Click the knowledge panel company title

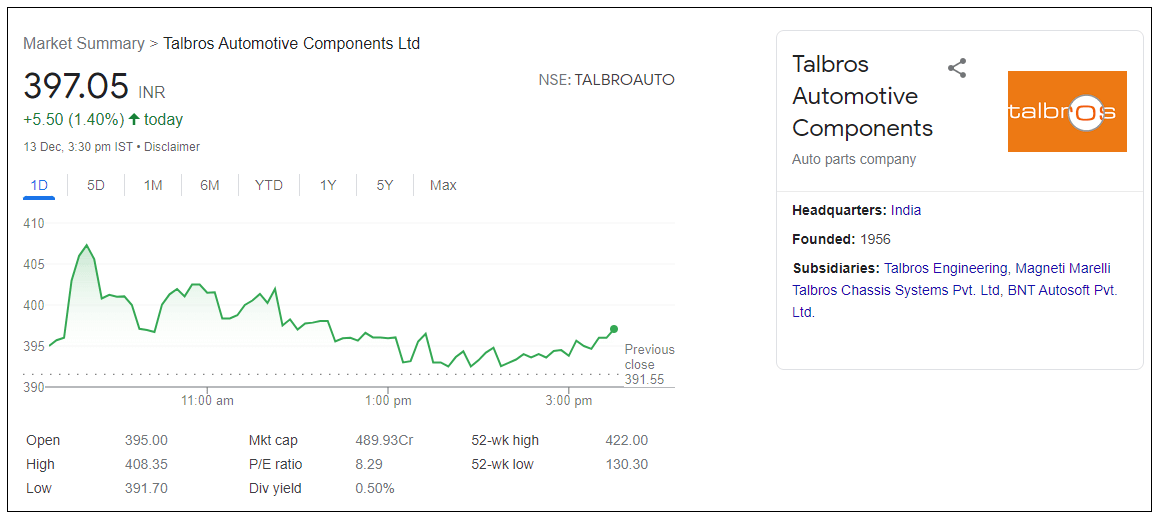click(862, 96)
